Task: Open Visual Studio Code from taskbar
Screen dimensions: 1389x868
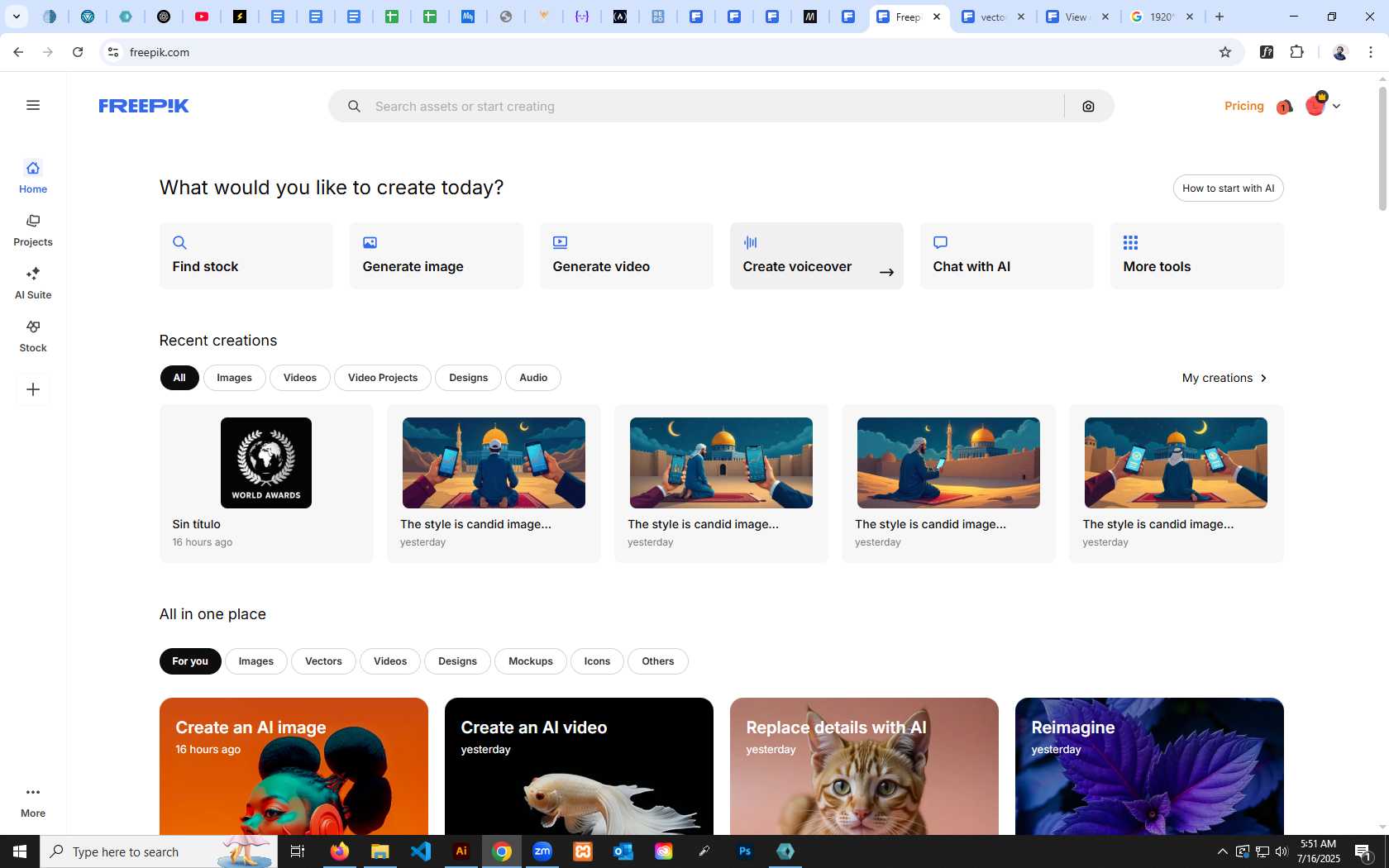Action: (421, 851)
